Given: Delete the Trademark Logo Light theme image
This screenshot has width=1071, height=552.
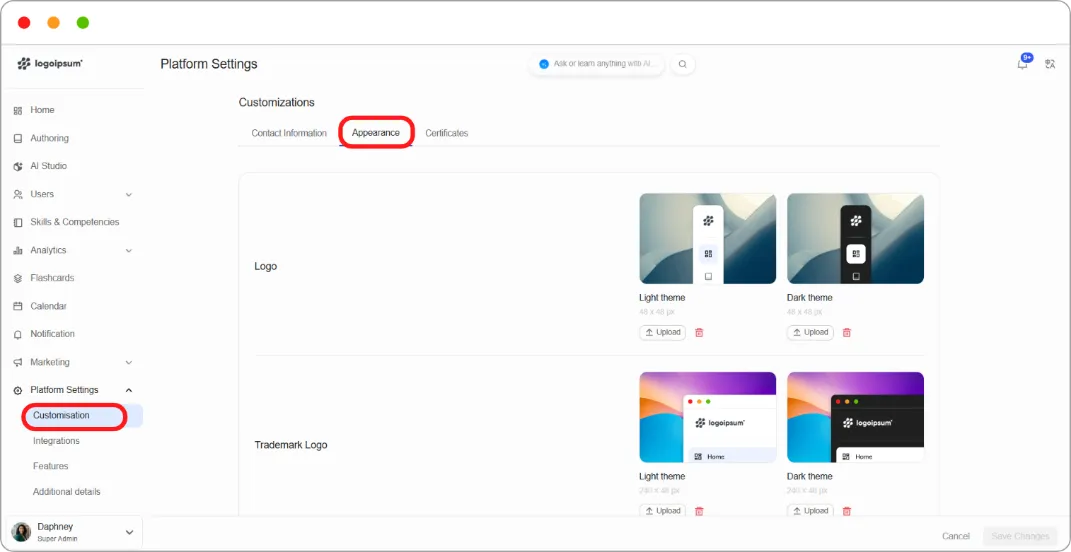Looking at the screenshot, I should (699, 511).
